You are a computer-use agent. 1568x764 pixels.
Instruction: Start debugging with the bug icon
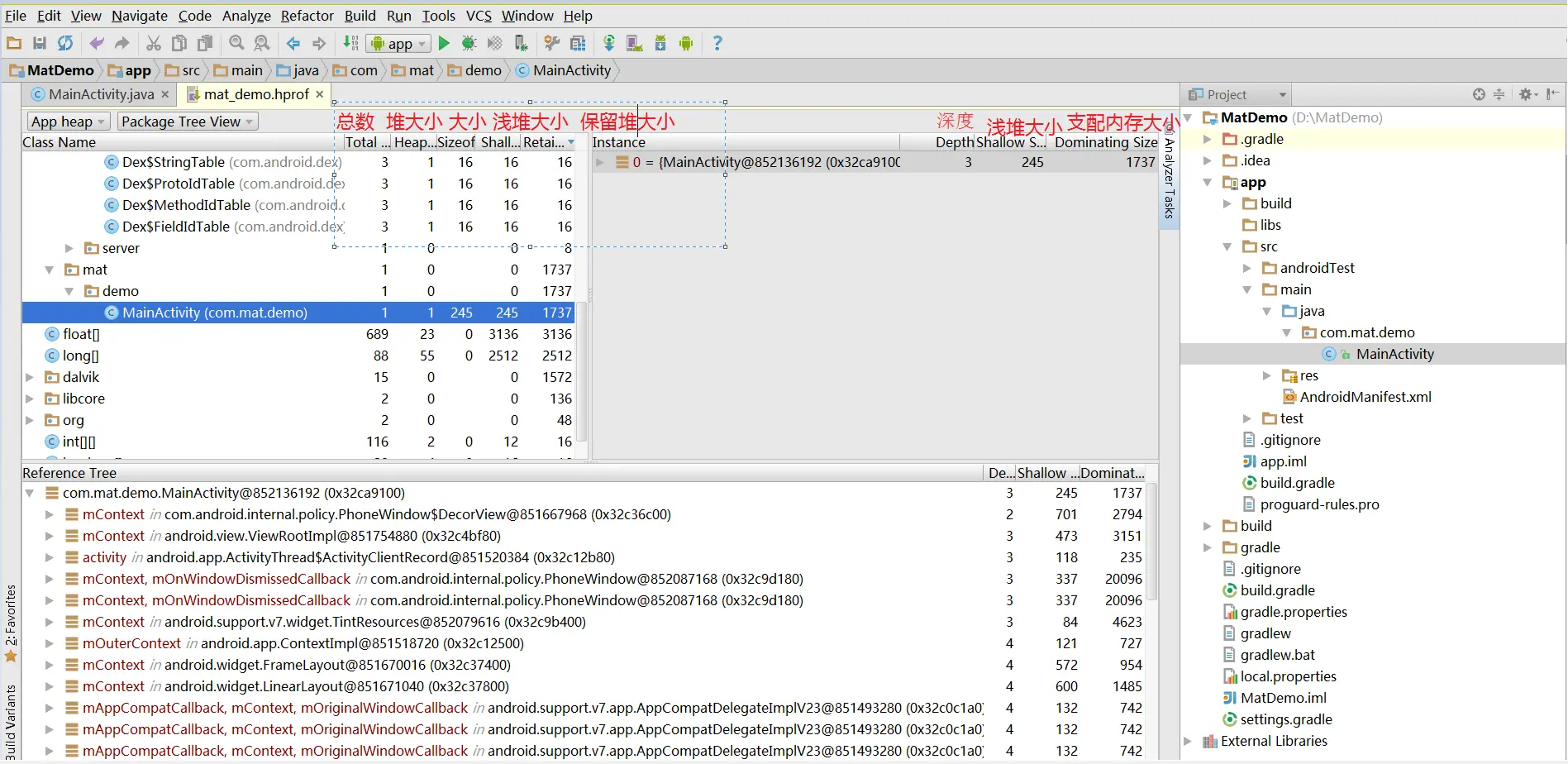coord(469,43)
